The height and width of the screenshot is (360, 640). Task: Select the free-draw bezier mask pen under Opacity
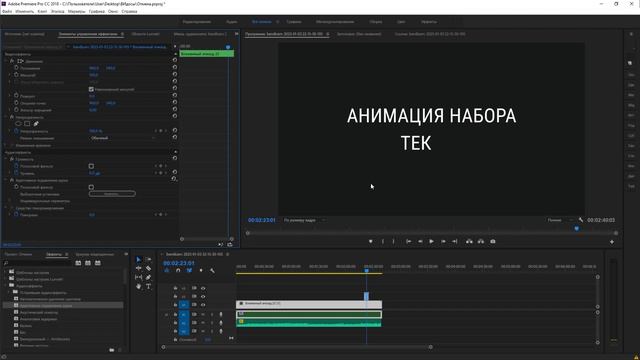tap(36, 124)
